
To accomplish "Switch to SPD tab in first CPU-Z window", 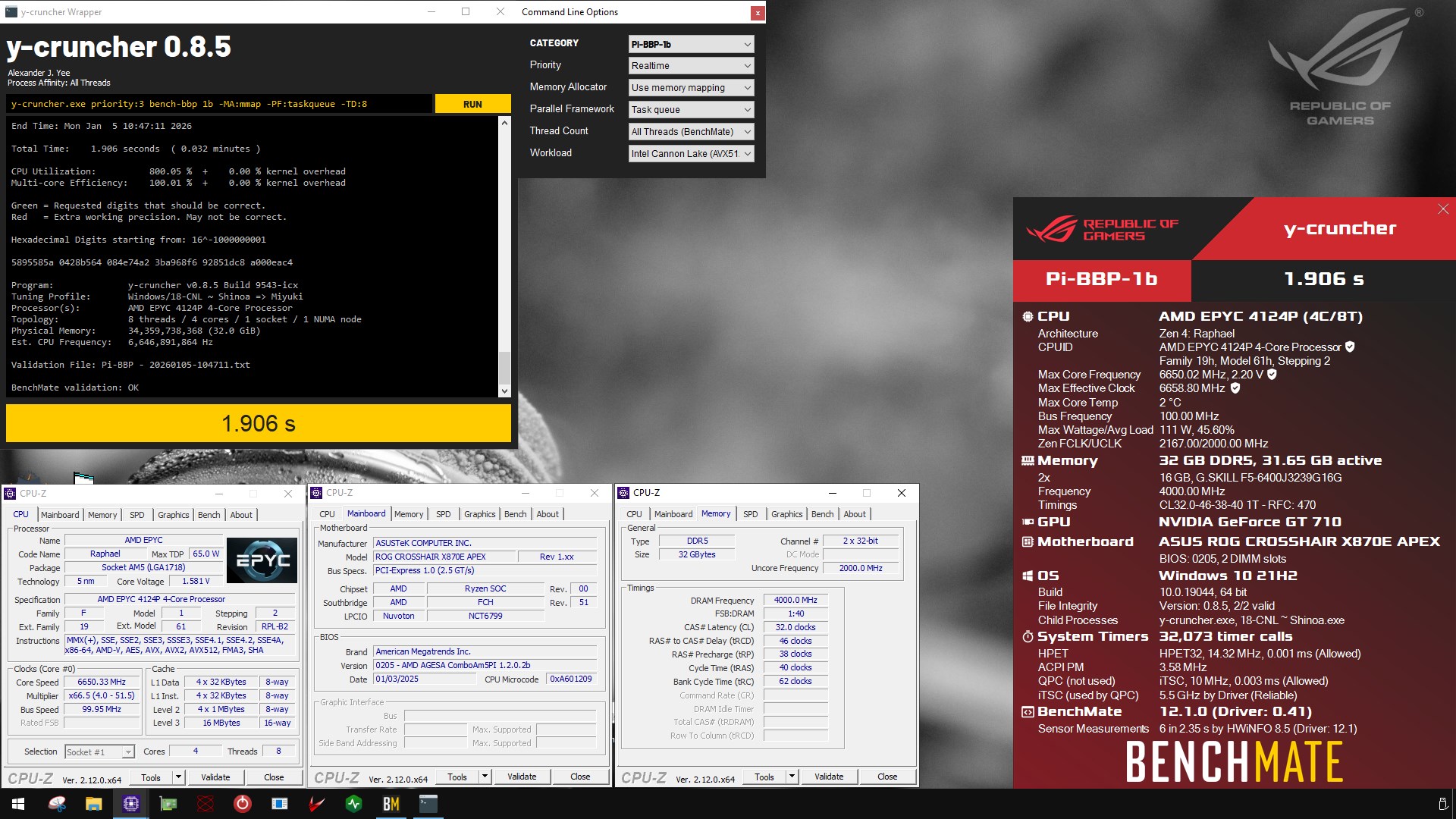I will 136,515.
